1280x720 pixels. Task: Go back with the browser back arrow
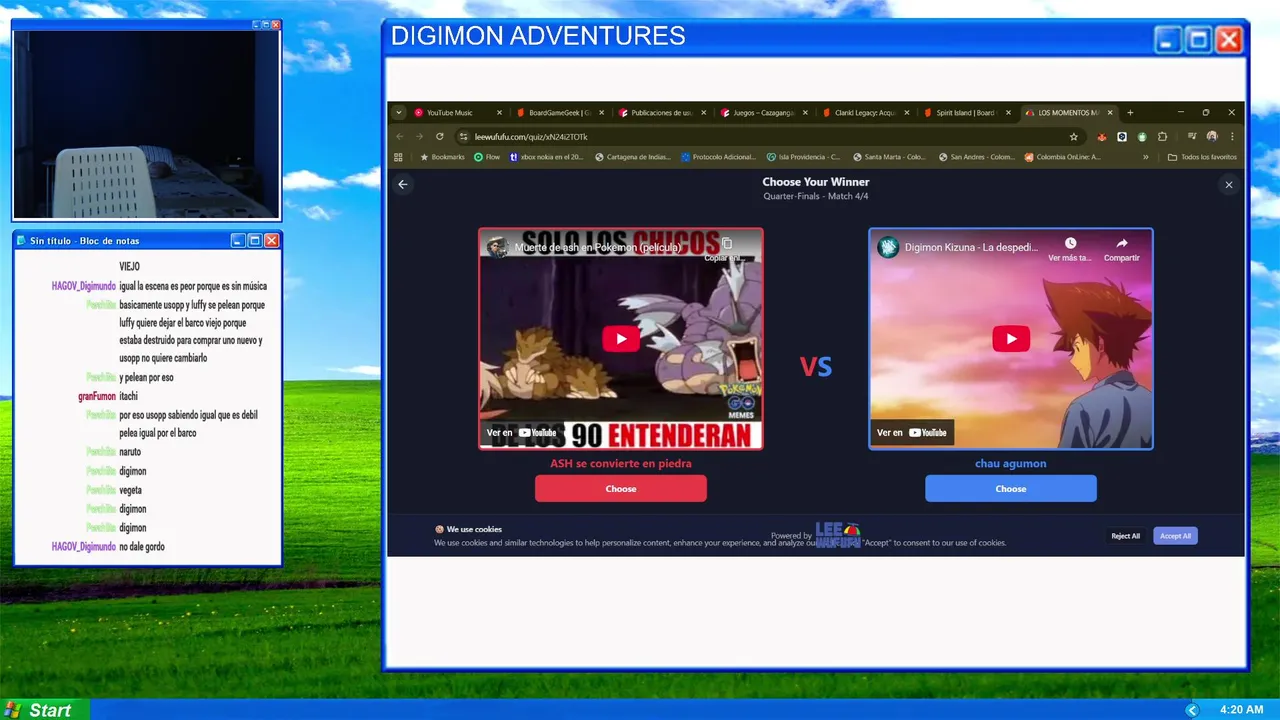pyautogui.click(x=400, y=136)
